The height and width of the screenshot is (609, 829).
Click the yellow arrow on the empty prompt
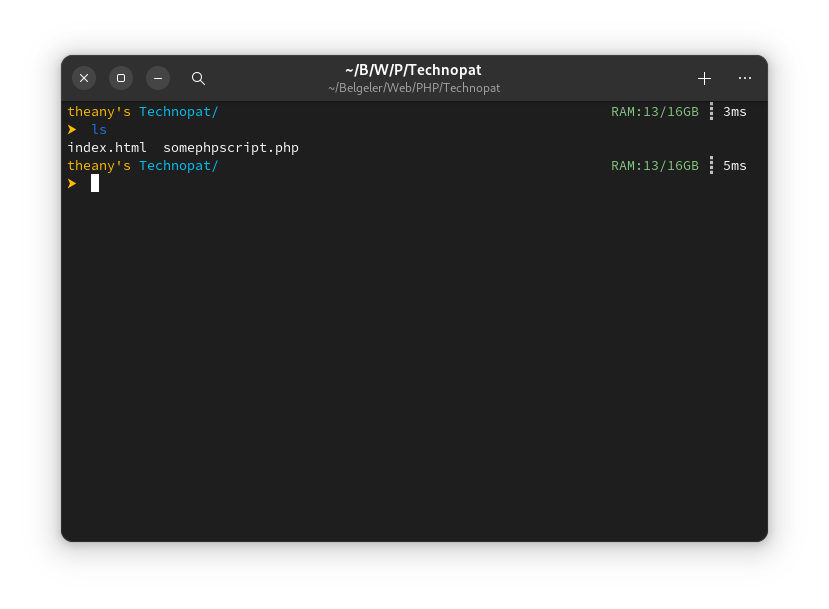[72, 183]
